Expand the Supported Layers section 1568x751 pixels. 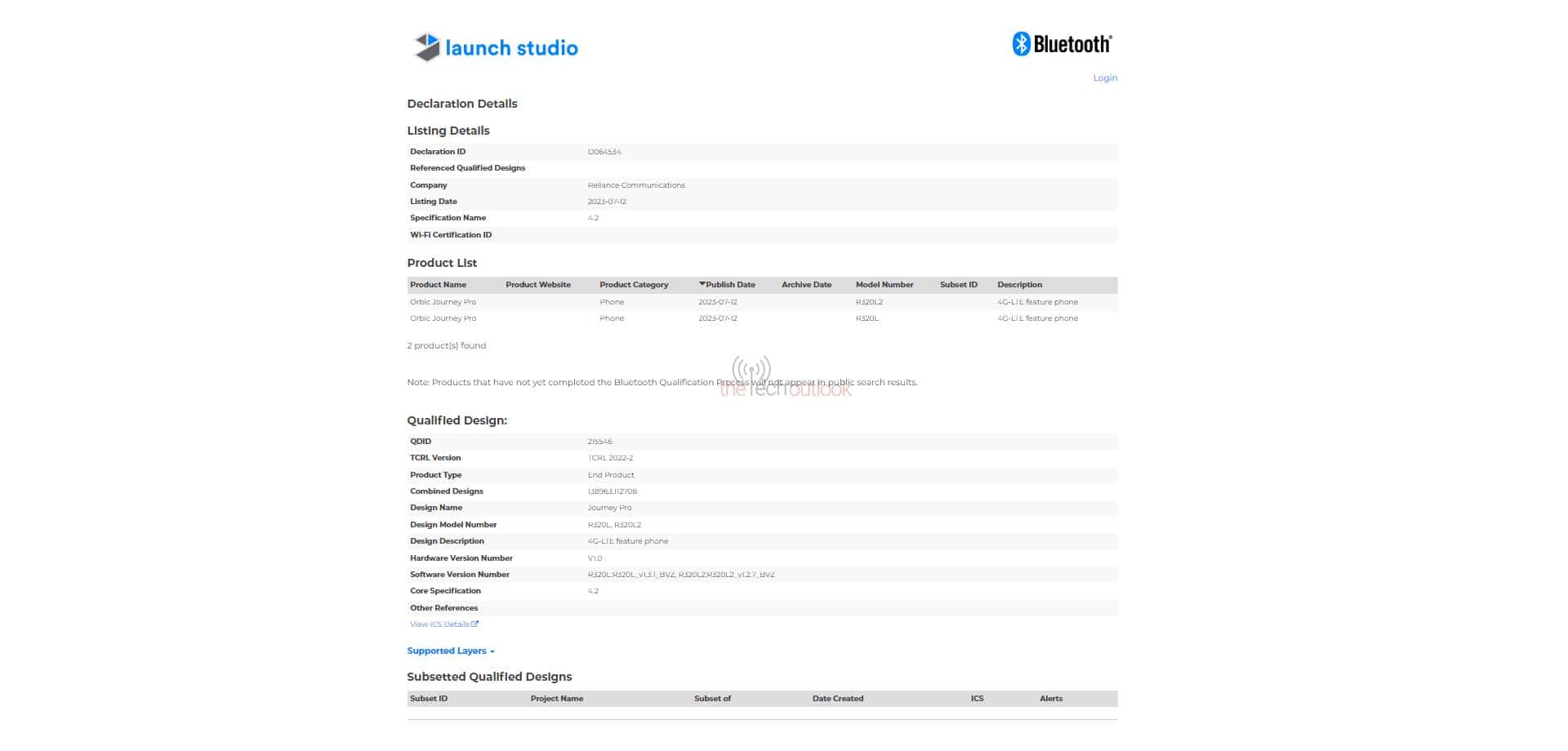(451, 651)
